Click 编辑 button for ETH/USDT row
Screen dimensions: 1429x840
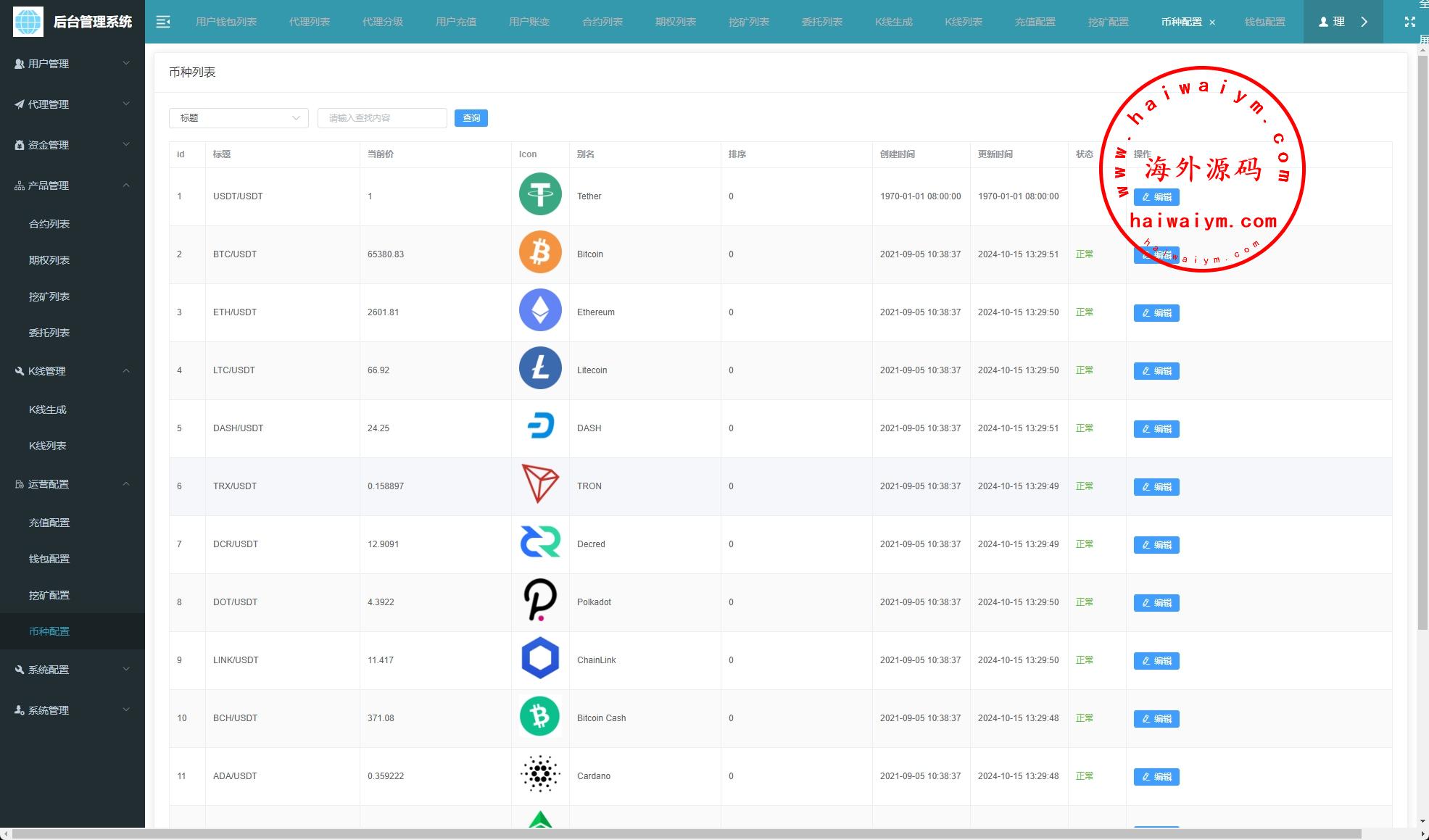[1156, 313]
